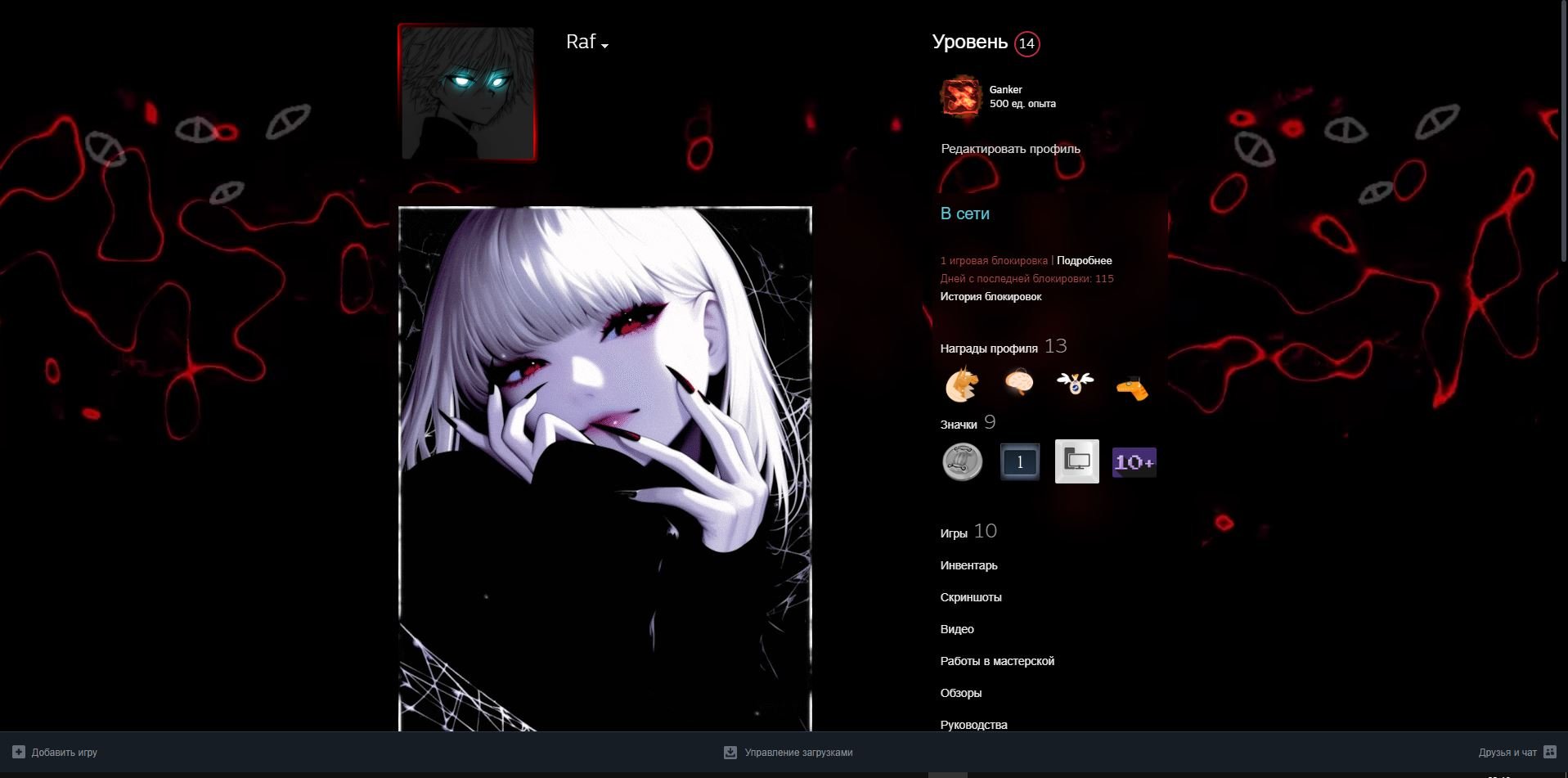Viewport: 1568px width, 778px height.
Task: Open the Награды профиля section link
Action: (989, 349)
